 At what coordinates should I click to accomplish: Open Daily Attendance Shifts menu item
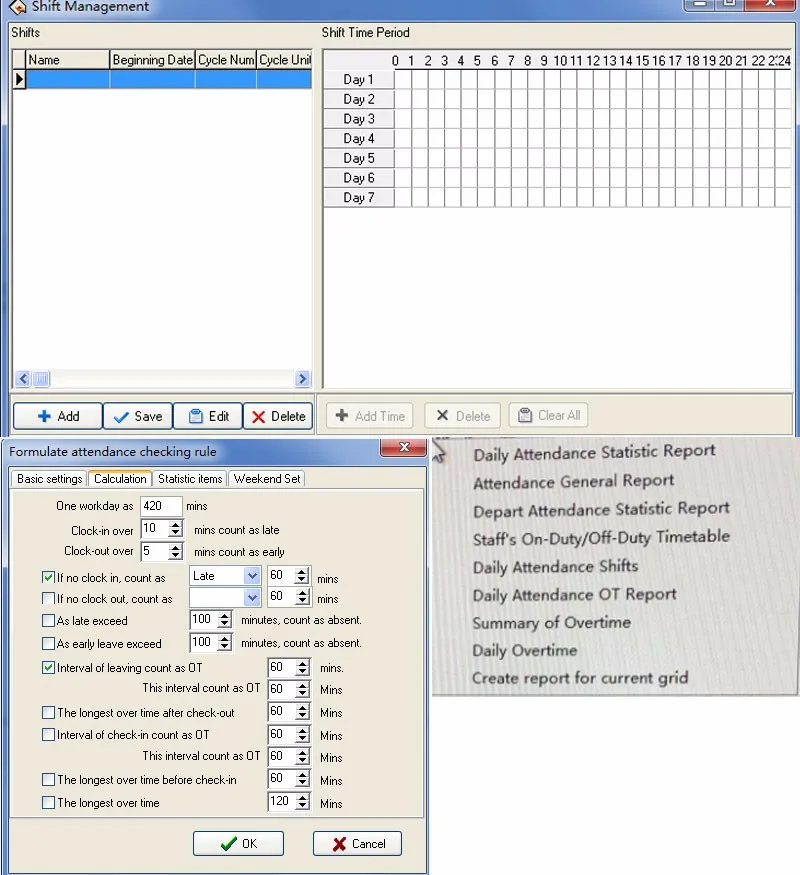coord(555,566)
